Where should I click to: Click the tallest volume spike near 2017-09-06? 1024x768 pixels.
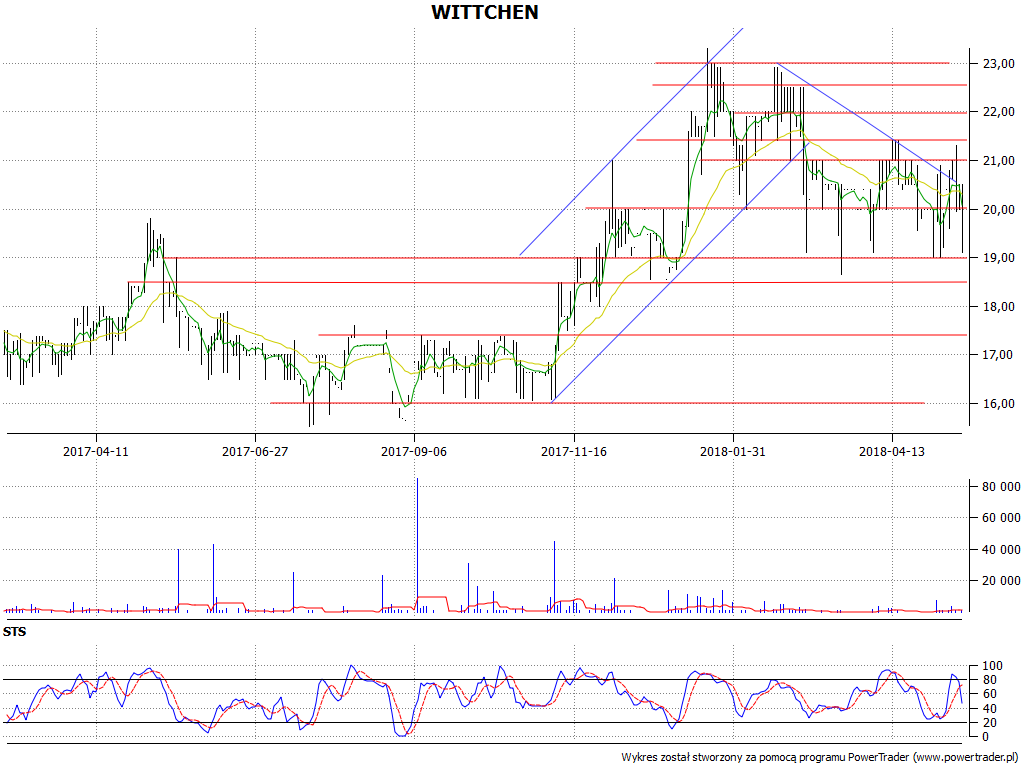tap(417, 545)
